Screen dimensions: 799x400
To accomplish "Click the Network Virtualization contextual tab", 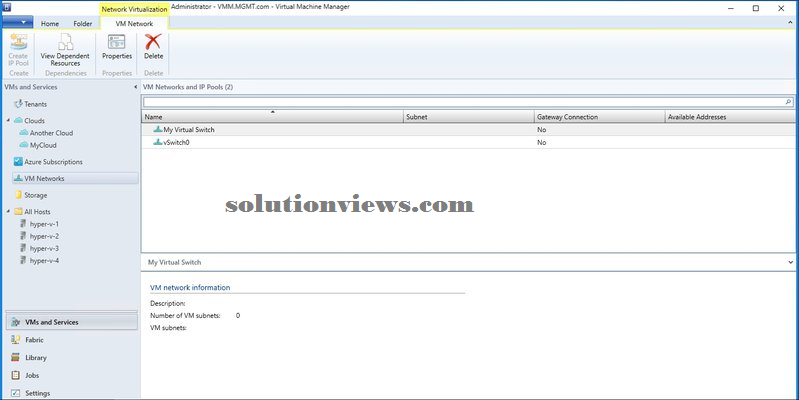I will (x=134, y=9).
